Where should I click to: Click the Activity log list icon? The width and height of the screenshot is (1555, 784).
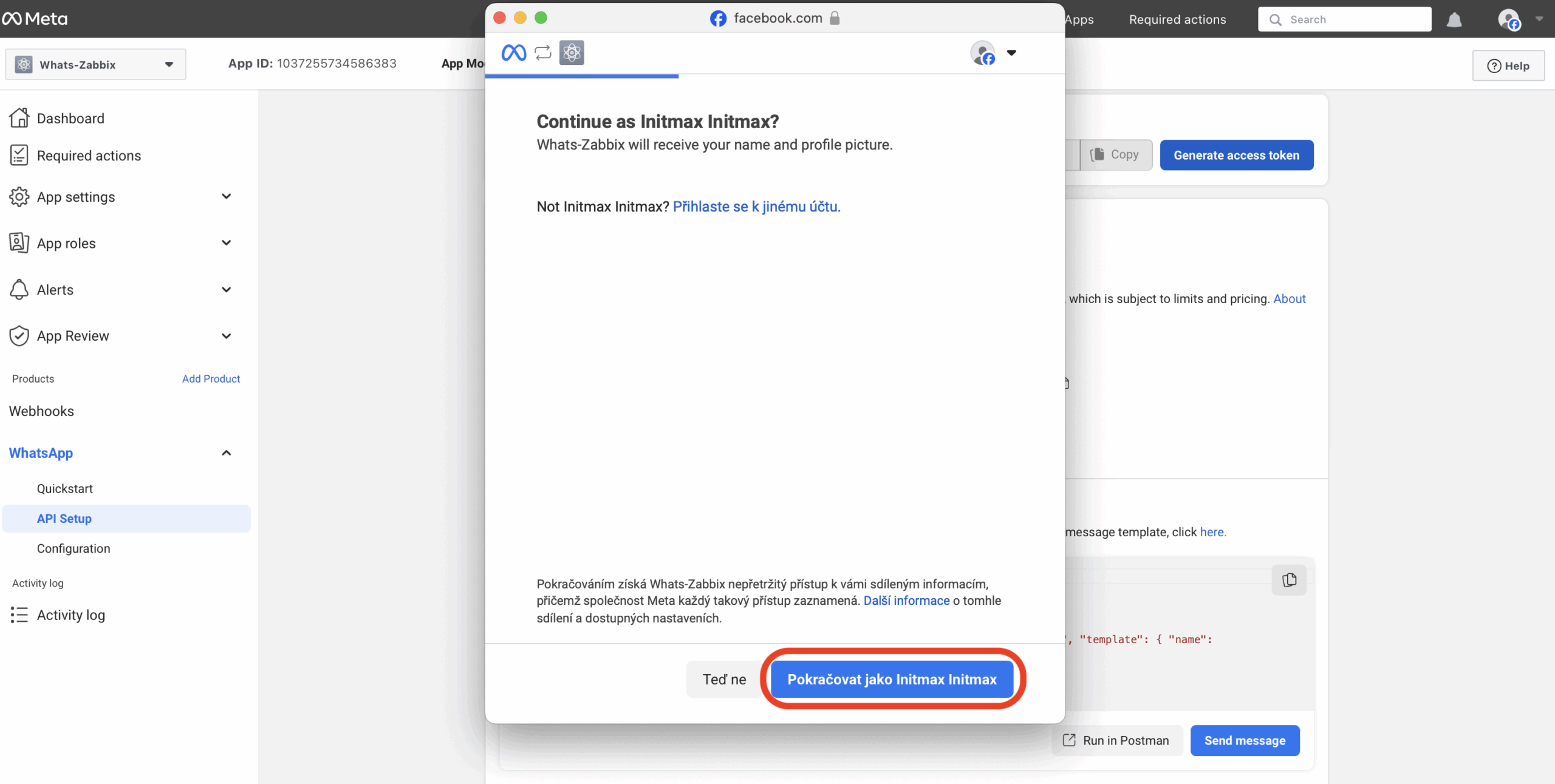(19, 615)
